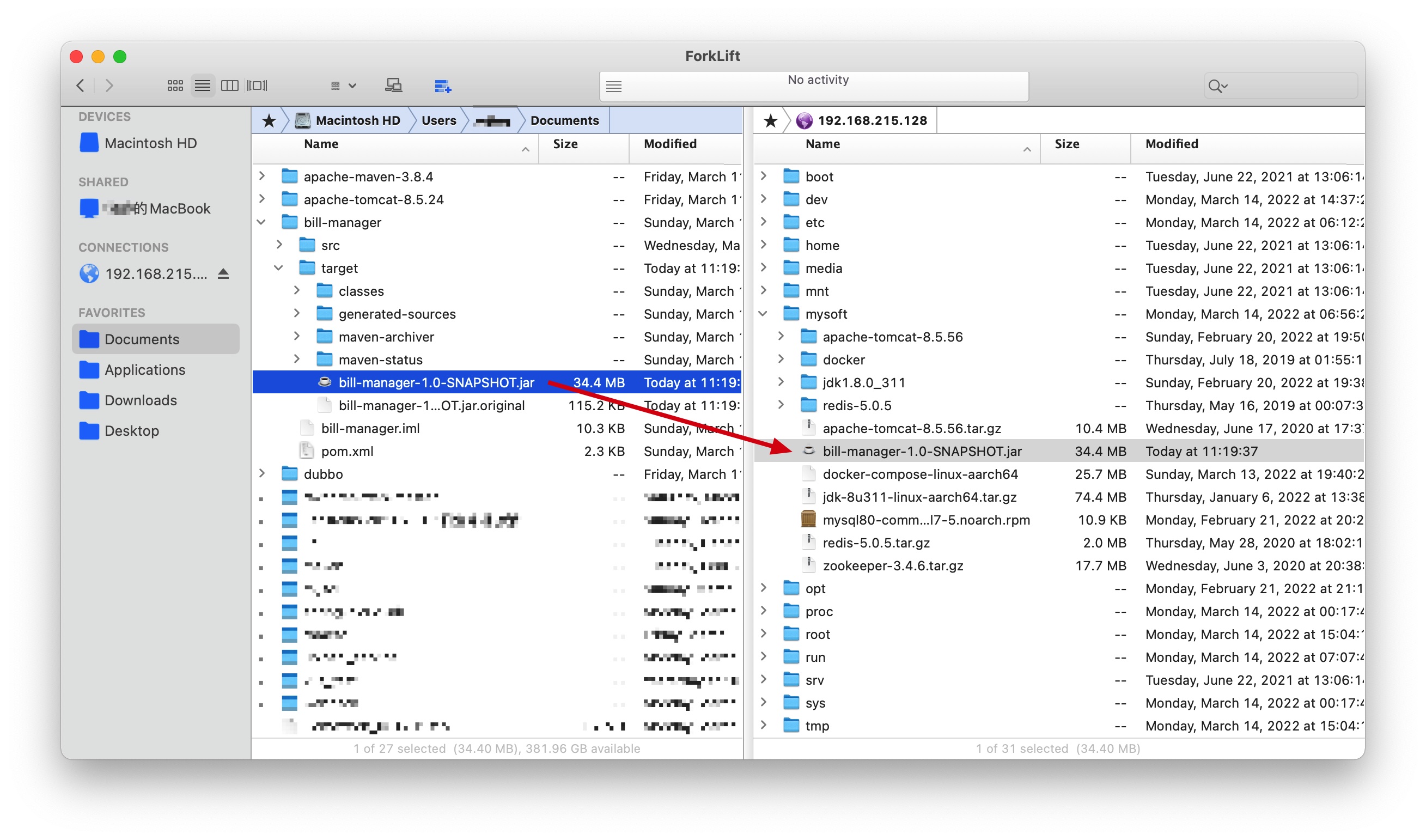Switch to column view
This screenshot has width=1426, height=840.
(230, 86)
